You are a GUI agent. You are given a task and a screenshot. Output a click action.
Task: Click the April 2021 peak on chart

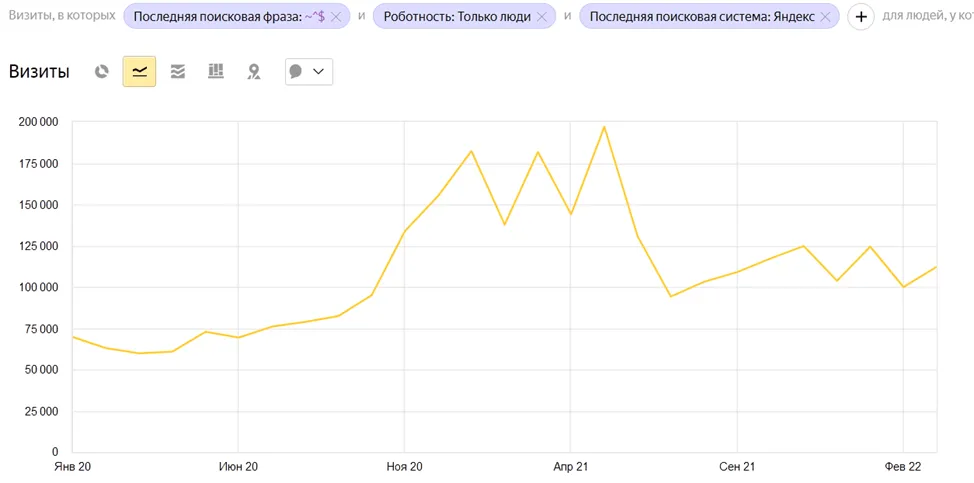tap(604, 127)
